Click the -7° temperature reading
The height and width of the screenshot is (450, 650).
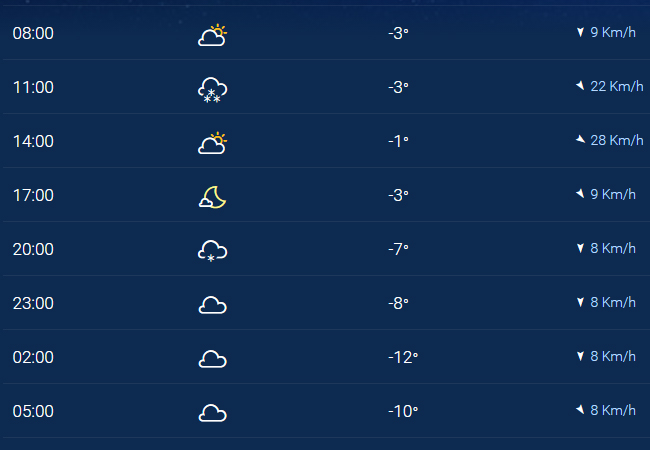[398, 249]
